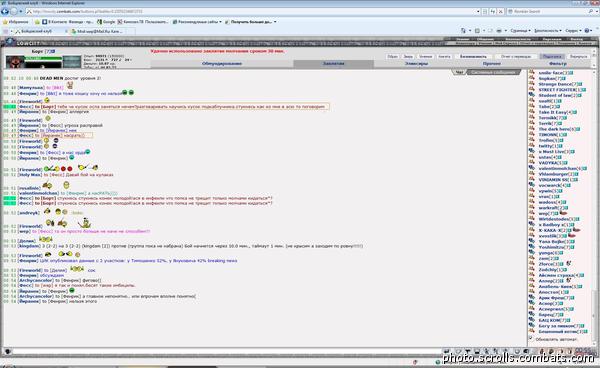Click the browser Forward arrow button

[x=14, y=11]
